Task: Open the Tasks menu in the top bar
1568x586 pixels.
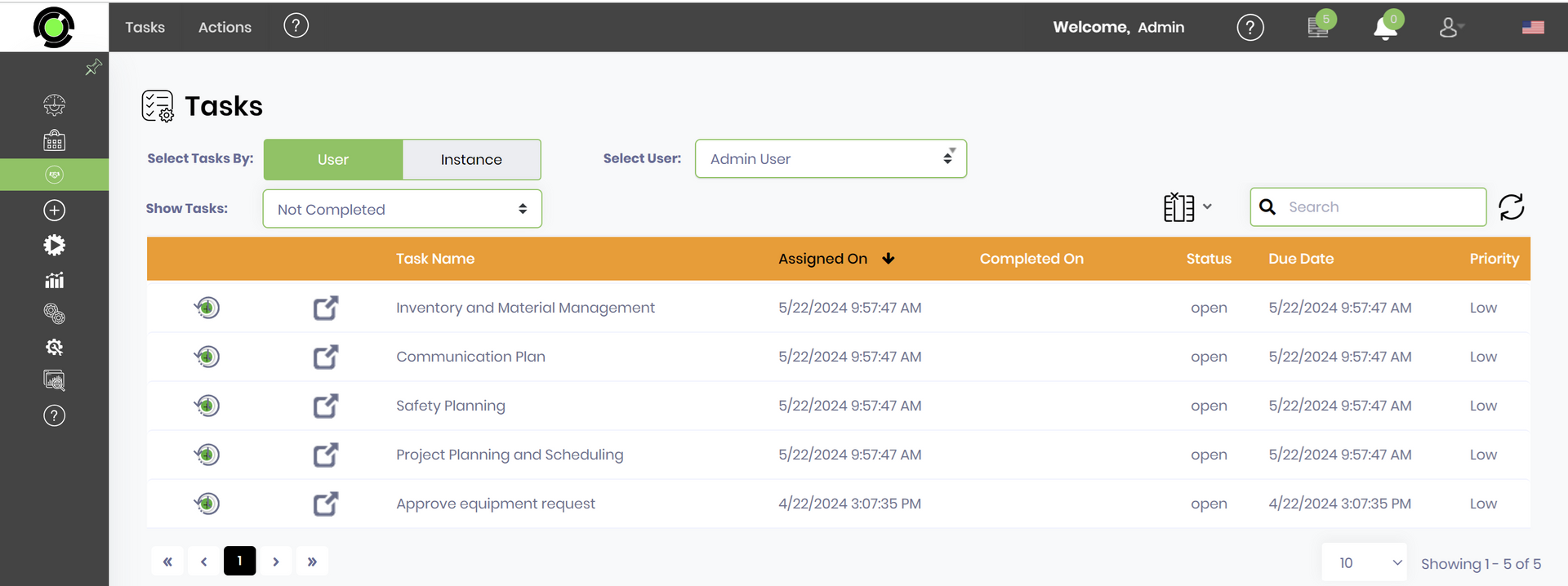Action: click(x=145, y=27)
